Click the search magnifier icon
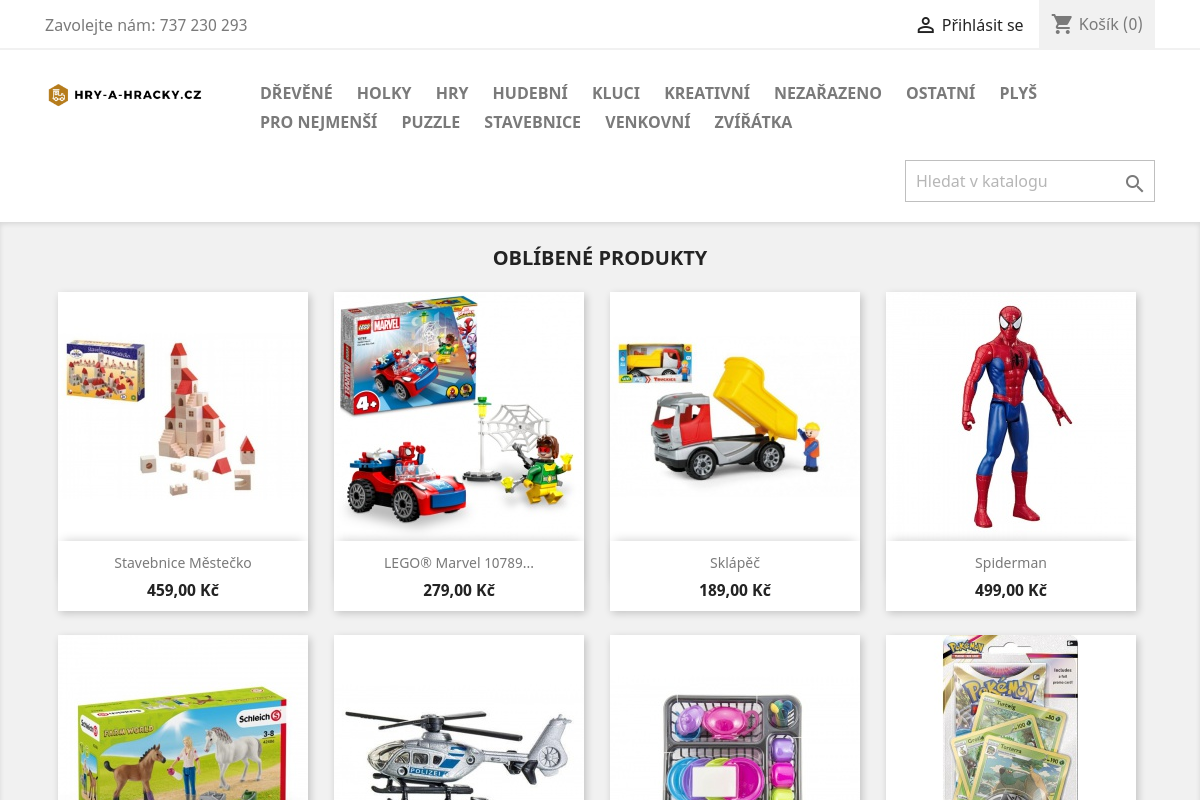This screenshot has height=800, width=1200. (x=1134, y=183)
